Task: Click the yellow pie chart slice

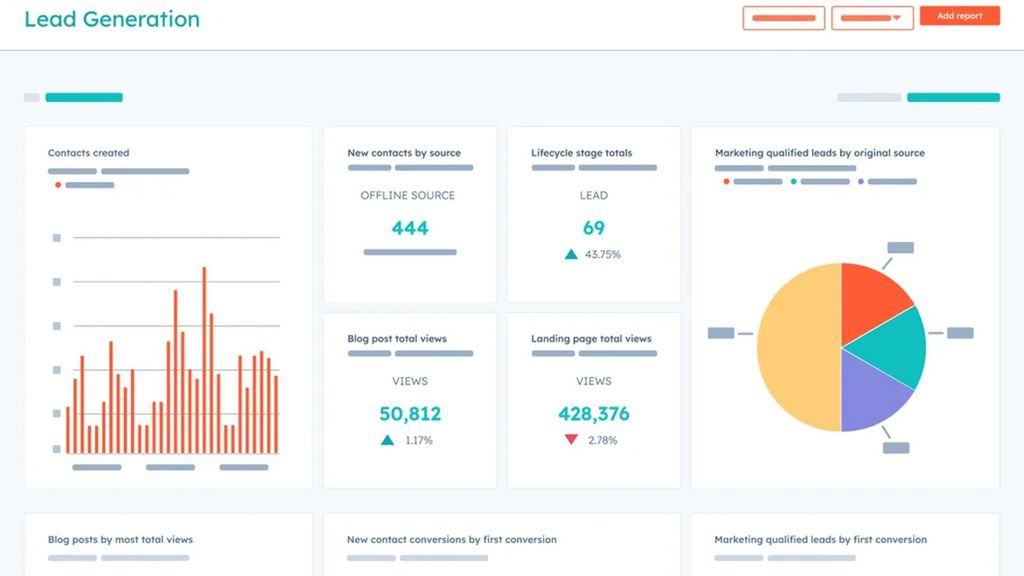Action: 797,350
